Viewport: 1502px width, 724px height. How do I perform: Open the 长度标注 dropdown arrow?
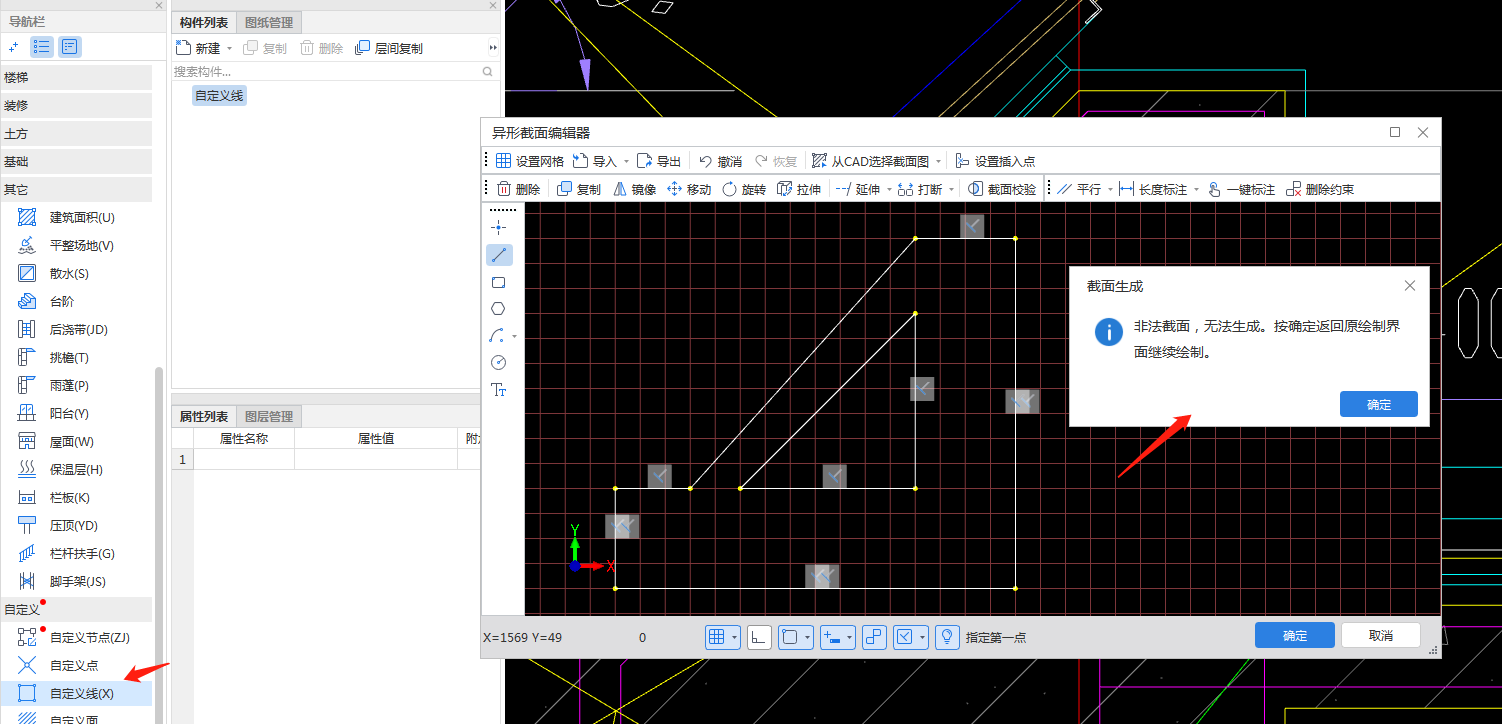[x=1195, y=189]
